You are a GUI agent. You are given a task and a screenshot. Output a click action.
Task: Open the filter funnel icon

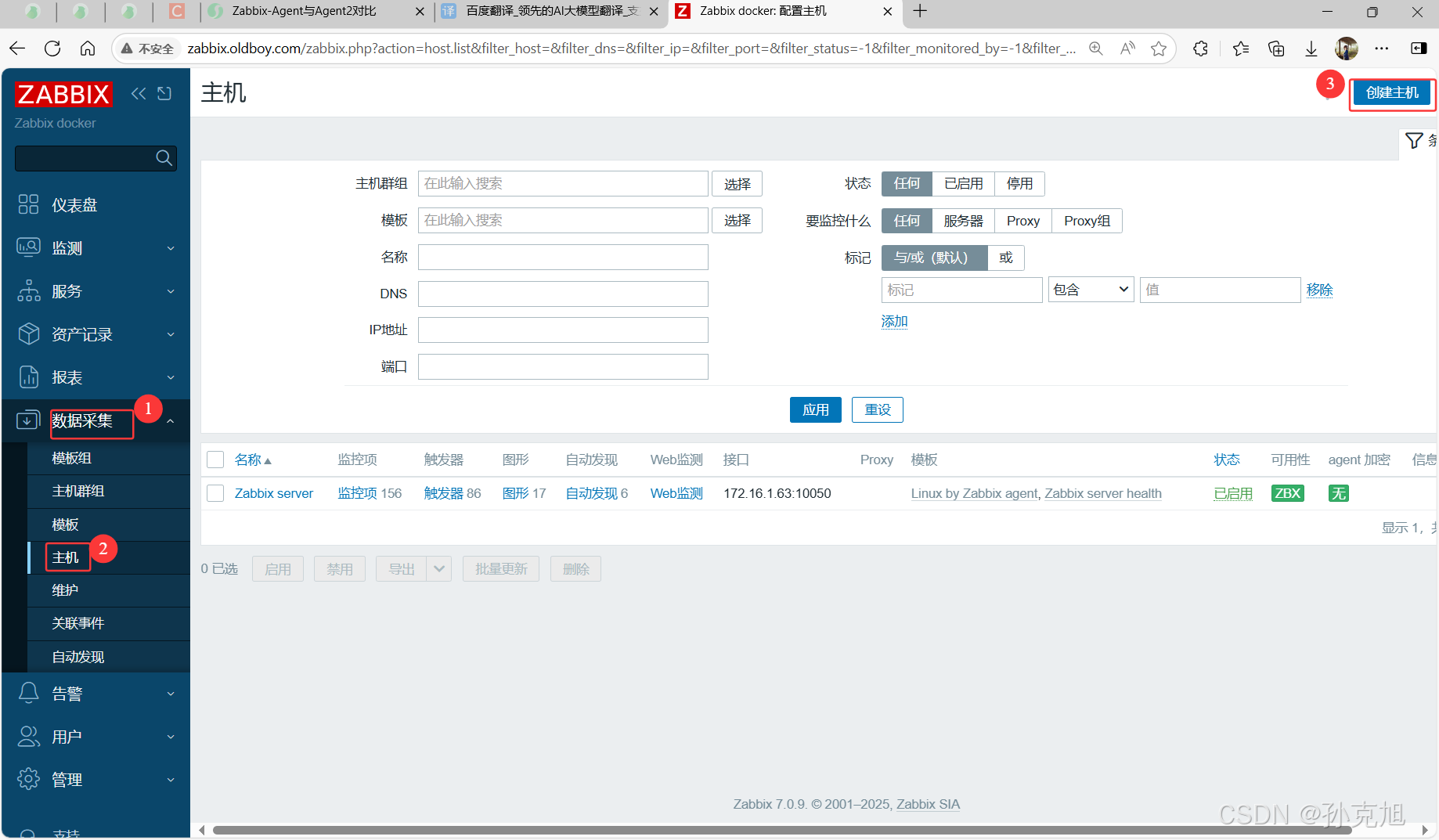pyautogui.click(x=1414, y=141)
